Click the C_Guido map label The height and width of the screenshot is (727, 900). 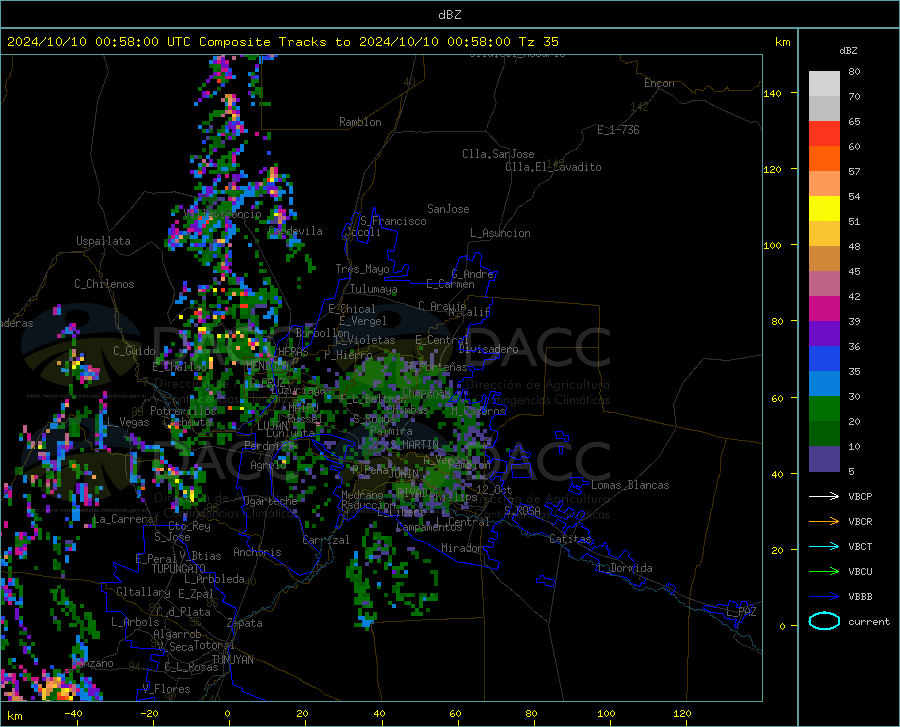(134, 351)
